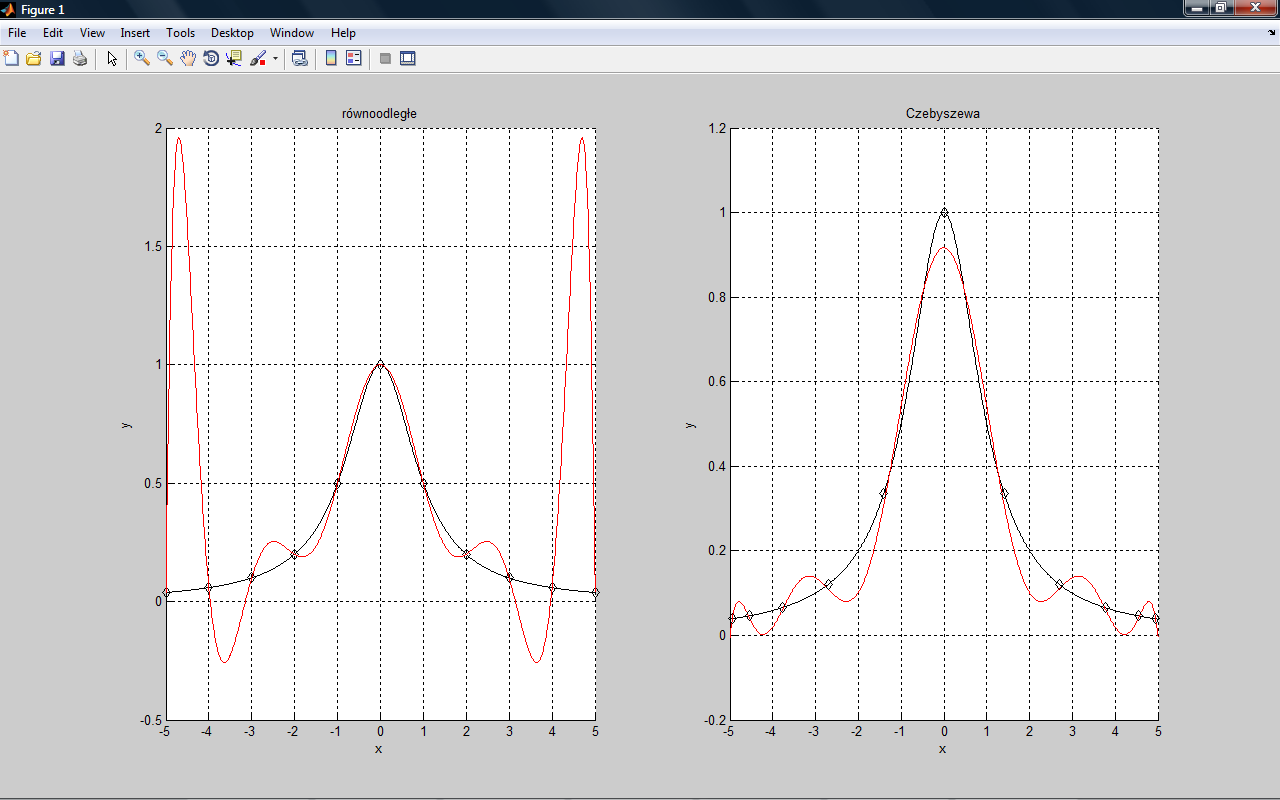Activate the Rotate 3D tool
The width and height of the screenshot is (1280, 800).
pyautogui.click(x=211, y=59)
